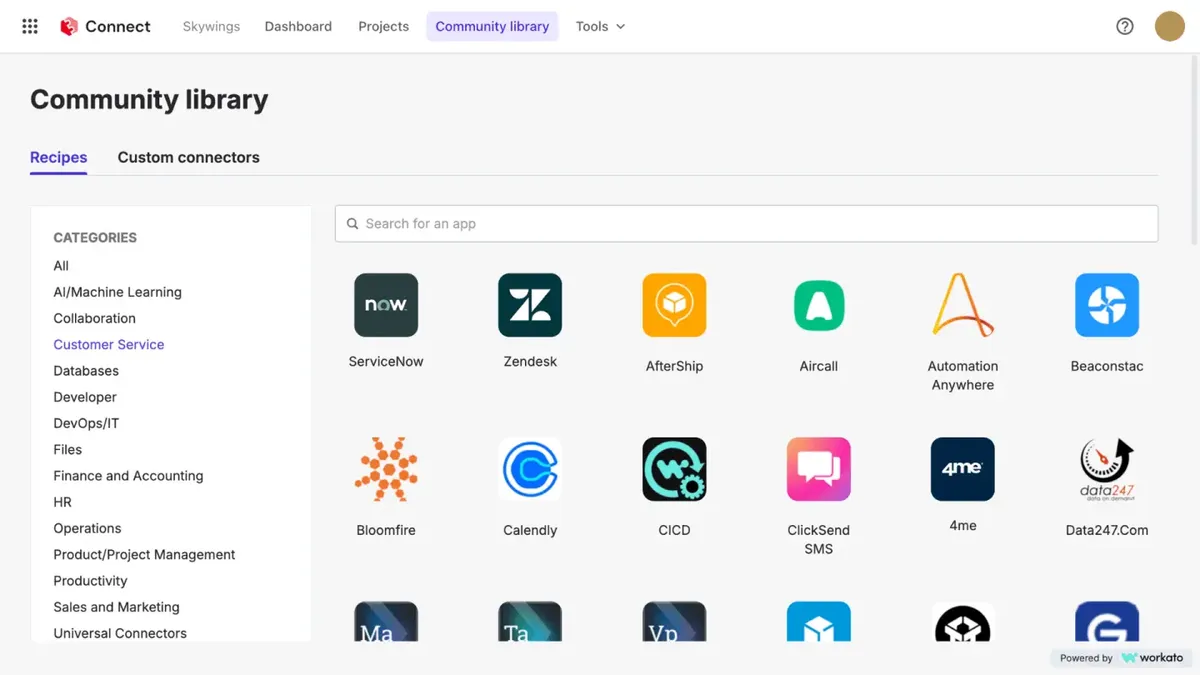Select the Collaboration category
This screenshot has width=1200, height=675.
94,318
